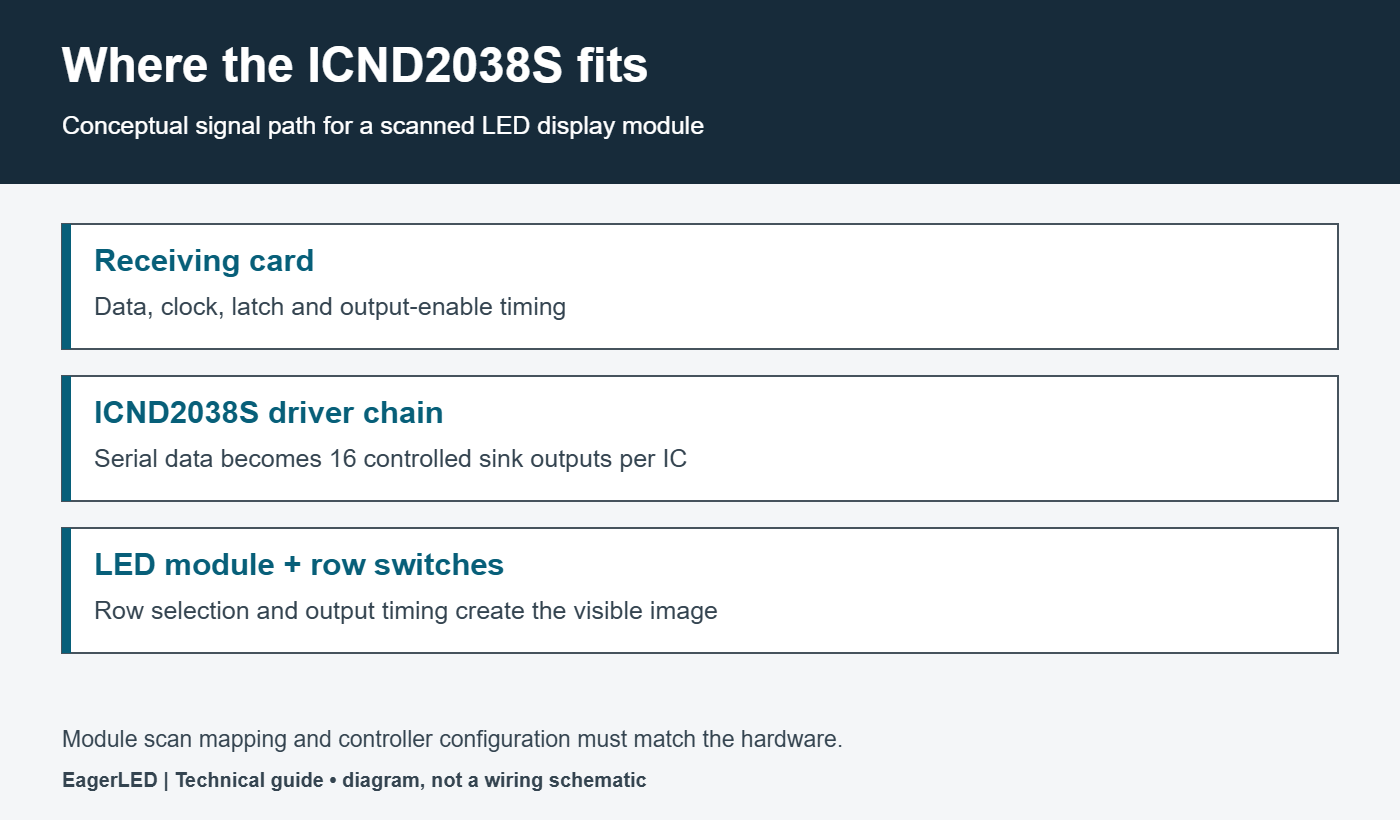Click the "LED module + row switches" heading

click(x=299, y=564)
